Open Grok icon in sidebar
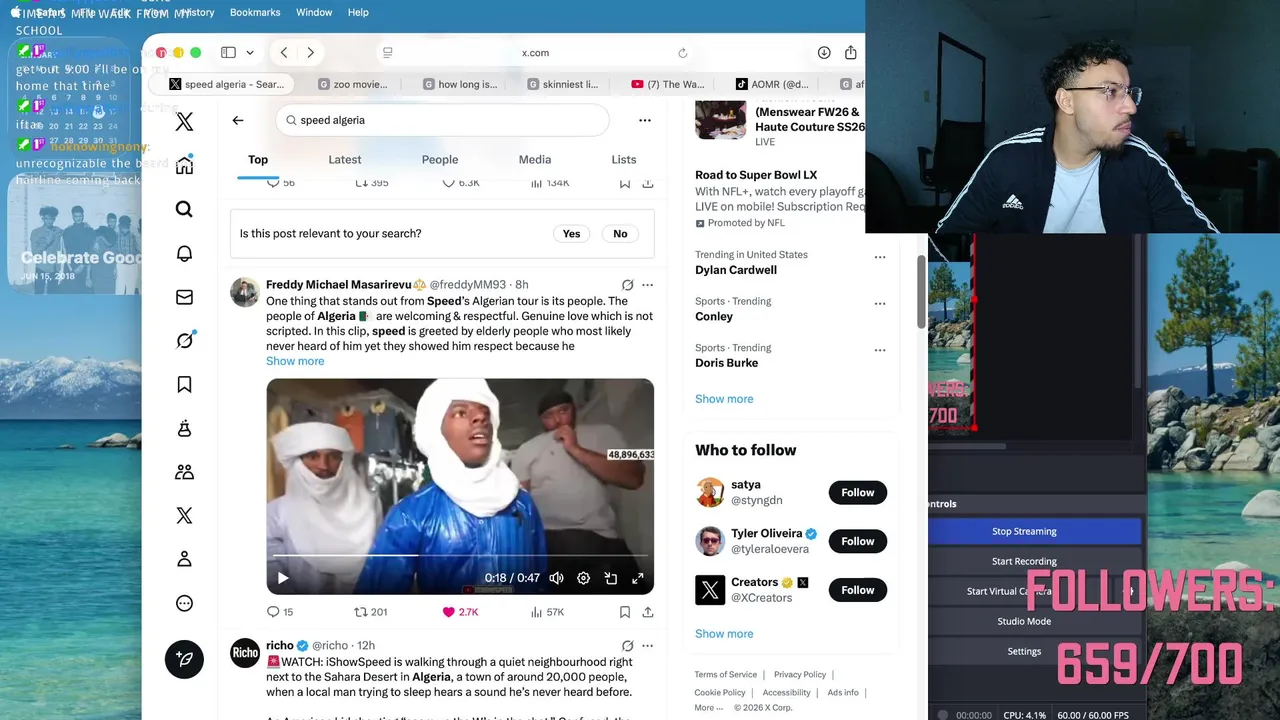This screenshot has width=1280, height=720. 184,341
